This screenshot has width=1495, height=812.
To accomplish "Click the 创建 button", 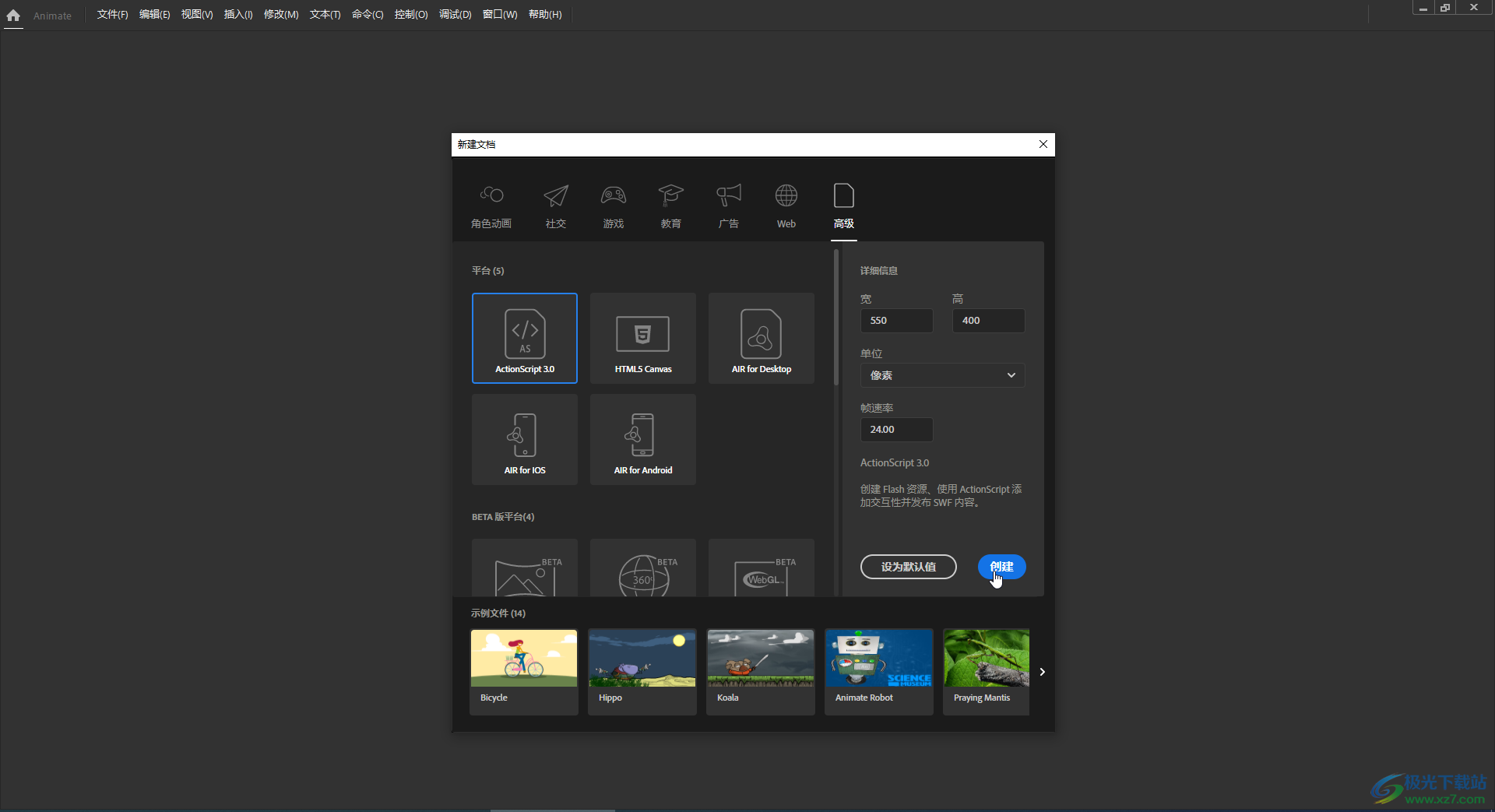I will click(x=1002, y=567).
